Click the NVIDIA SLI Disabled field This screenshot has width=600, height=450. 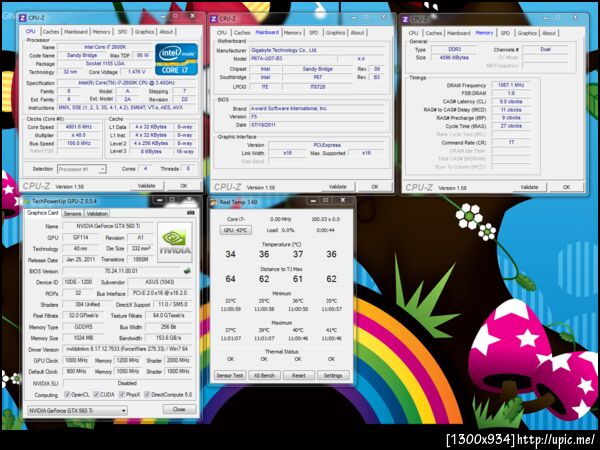pyautogui.click(x=127, y=383)
